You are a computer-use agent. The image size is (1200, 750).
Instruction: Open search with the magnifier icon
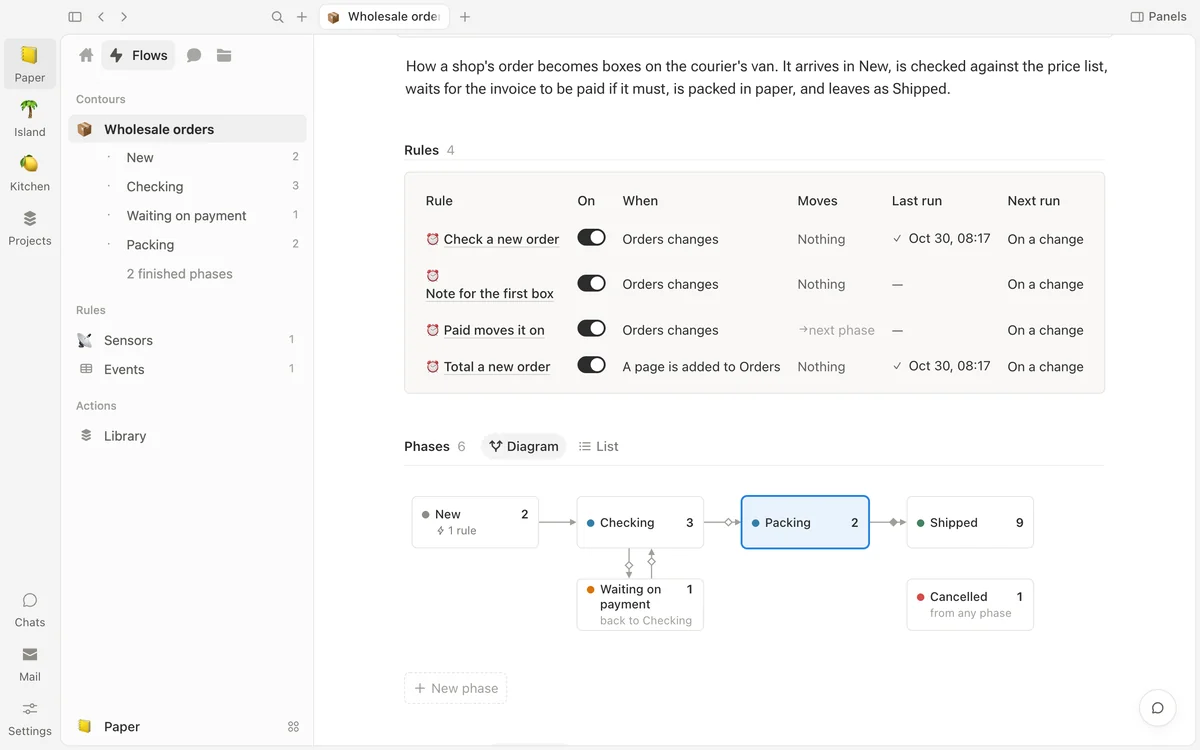278,17
